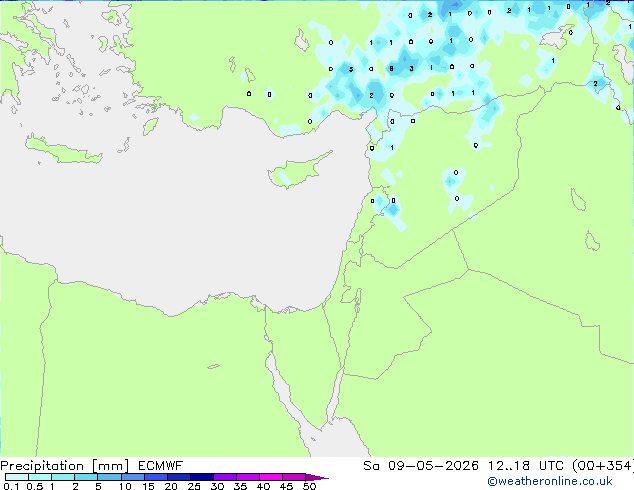Image resolution: width=634 pixels, height=490 pixels.
Task: Click the island of Crete on map
Action: pyautogui.click(x=63, y=150)
